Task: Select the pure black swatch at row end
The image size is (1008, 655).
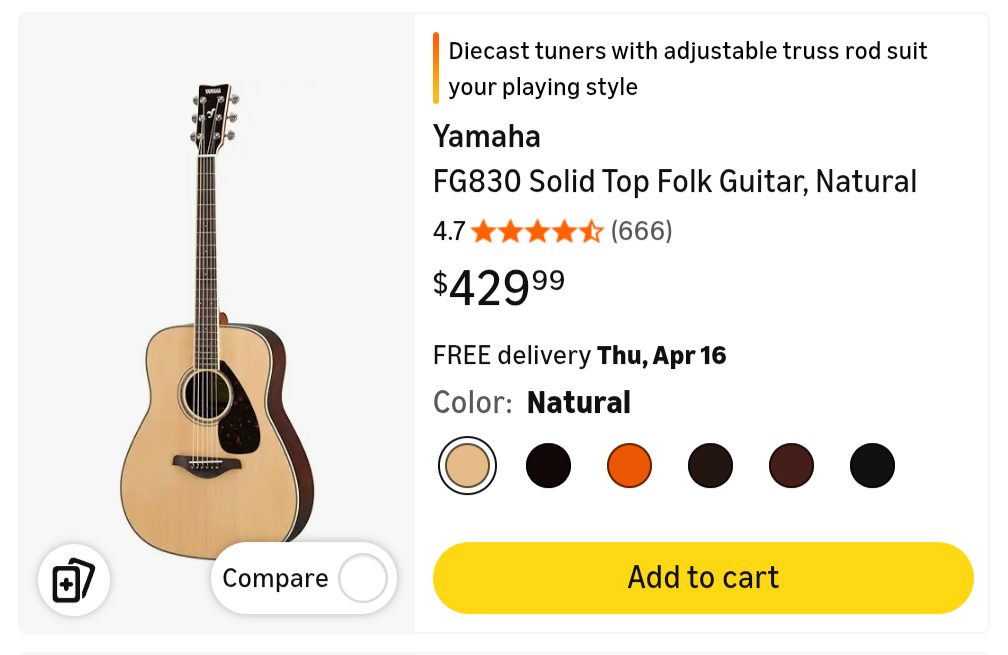Action: coord(872,466)
